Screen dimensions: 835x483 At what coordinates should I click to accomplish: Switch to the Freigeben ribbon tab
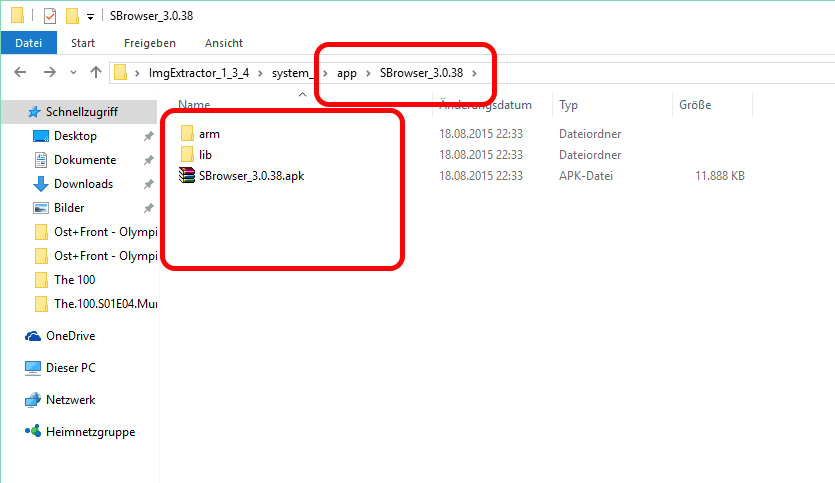pos(150,43)
